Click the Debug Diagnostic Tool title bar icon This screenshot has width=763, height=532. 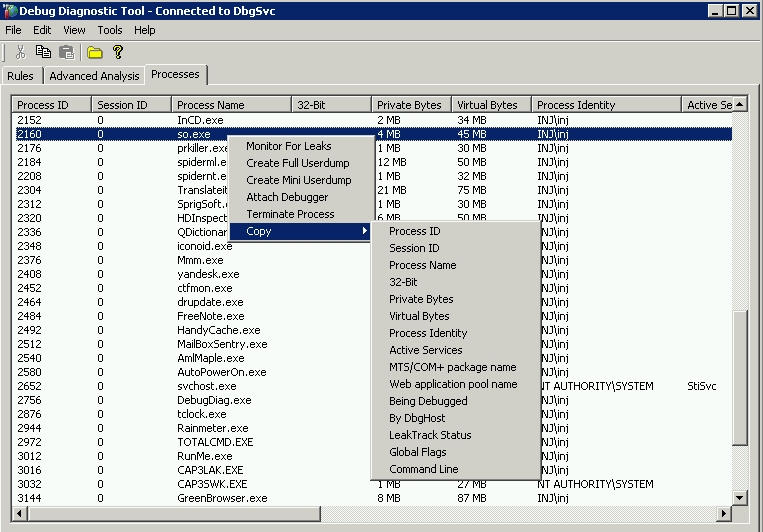click(11, 10)
